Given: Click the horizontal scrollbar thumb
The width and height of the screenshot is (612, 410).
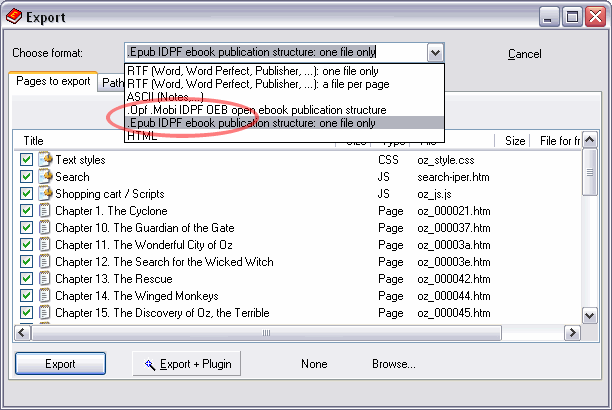Looking at the screenshot, I should click(x=267, y=333).
